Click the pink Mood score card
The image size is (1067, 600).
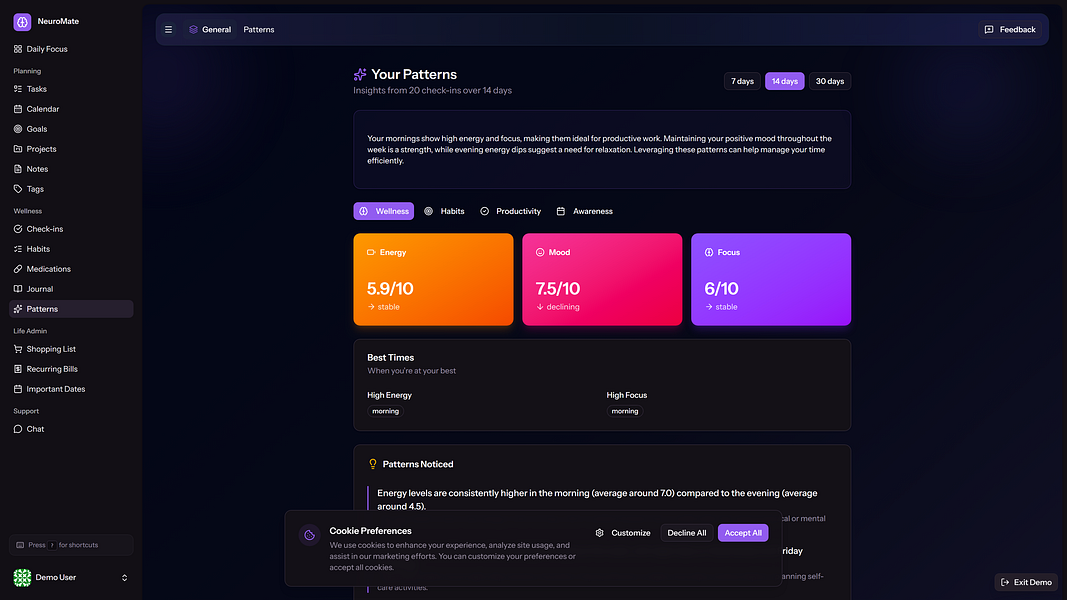pos(602,279)
